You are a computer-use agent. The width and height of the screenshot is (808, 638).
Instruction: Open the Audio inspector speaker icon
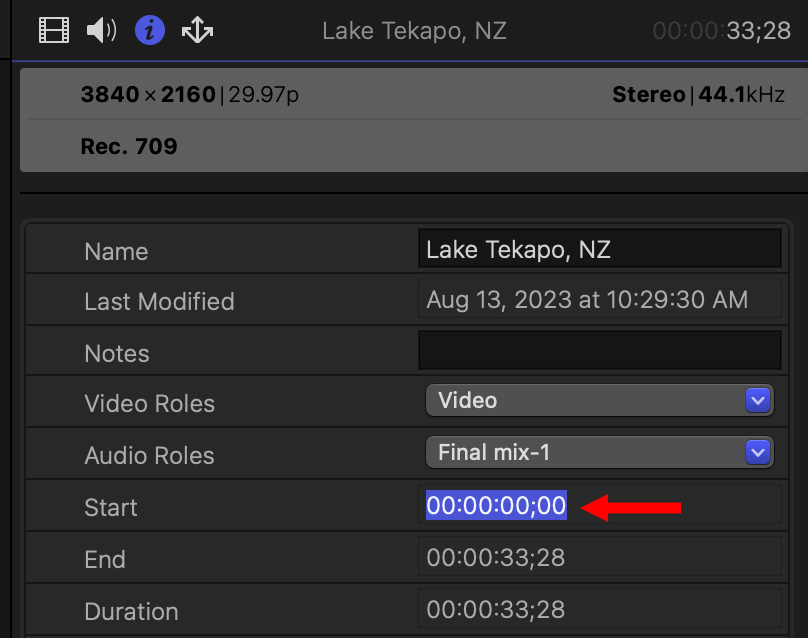(x=101, y=31)
